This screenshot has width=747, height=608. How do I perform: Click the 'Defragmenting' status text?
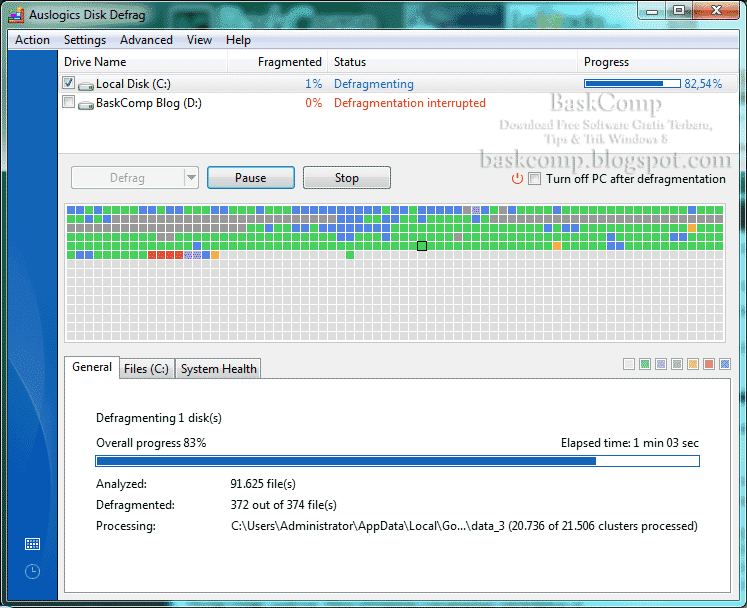point(374,84)
